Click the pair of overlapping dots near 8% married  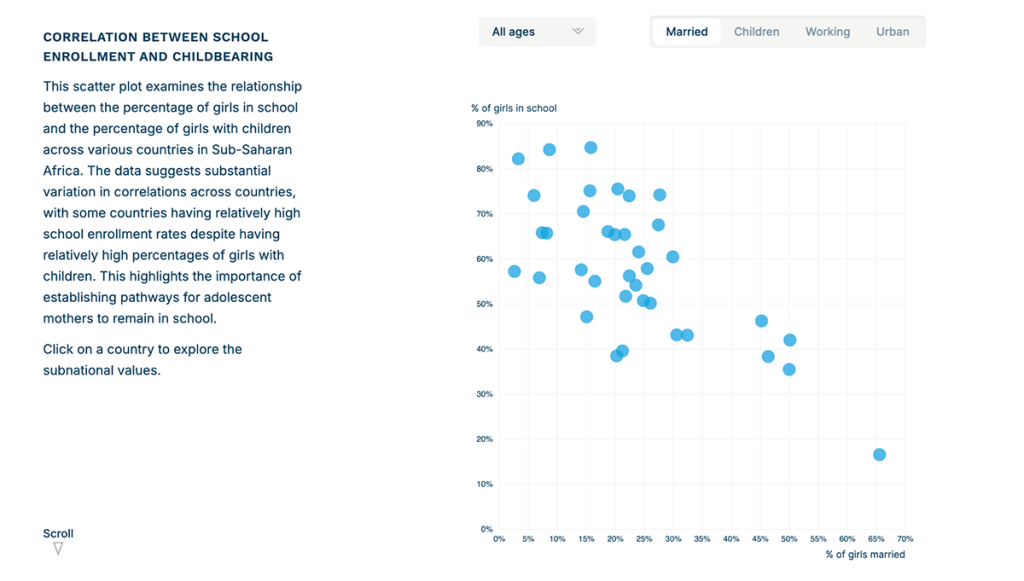(x=545, y=232)
